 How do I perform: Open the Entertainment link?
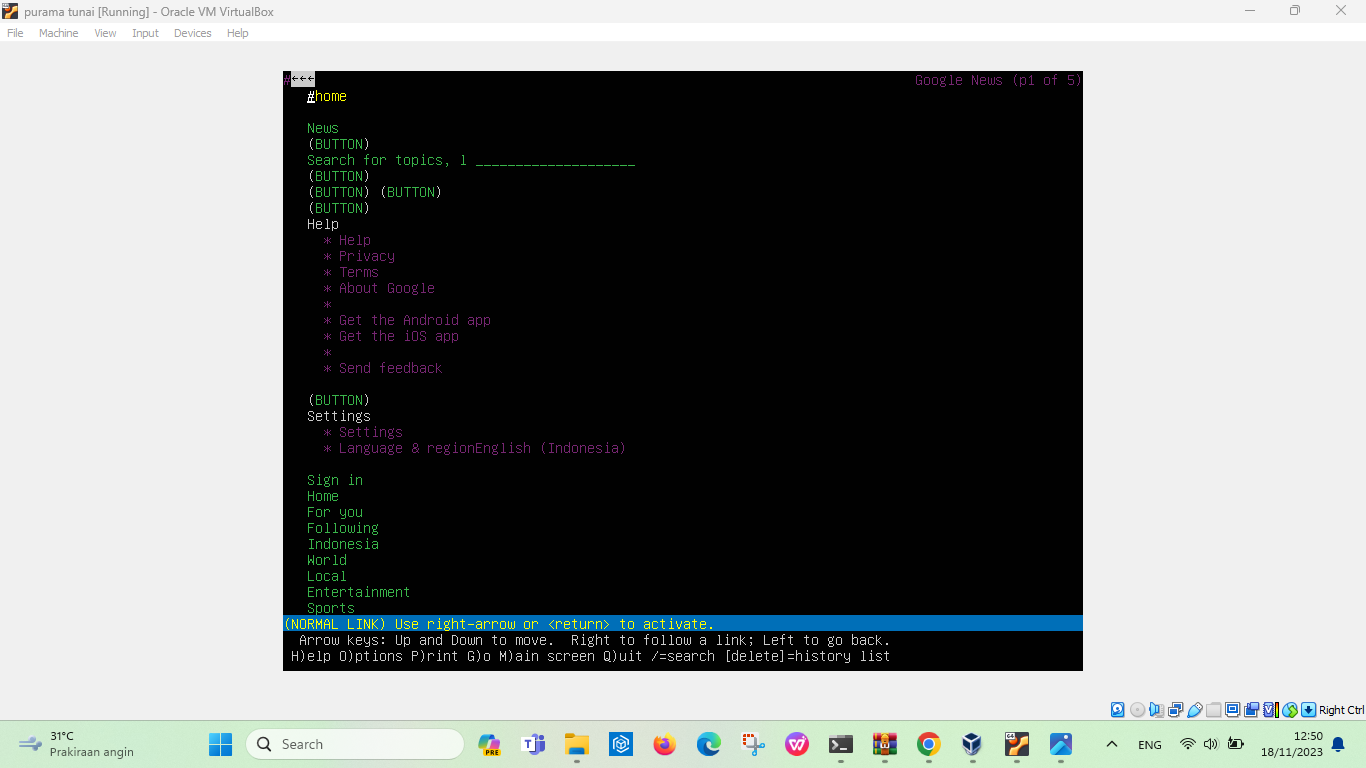359,592
